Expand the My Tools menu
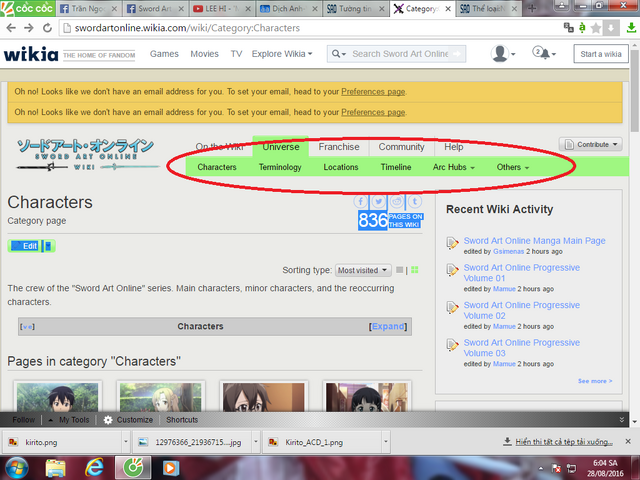Image resolution: width=640 pixels, height=480 pixels. click(x=69, y=420)
